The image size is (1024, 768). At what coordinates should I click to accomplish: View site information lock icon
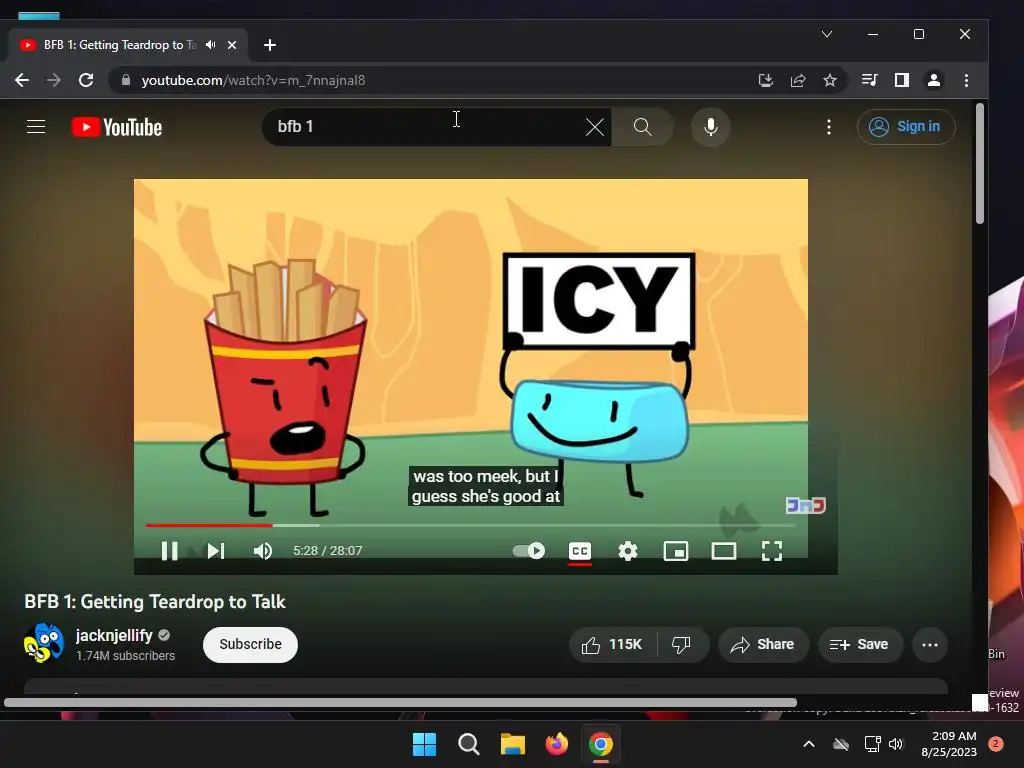click(x=127, y=80)
